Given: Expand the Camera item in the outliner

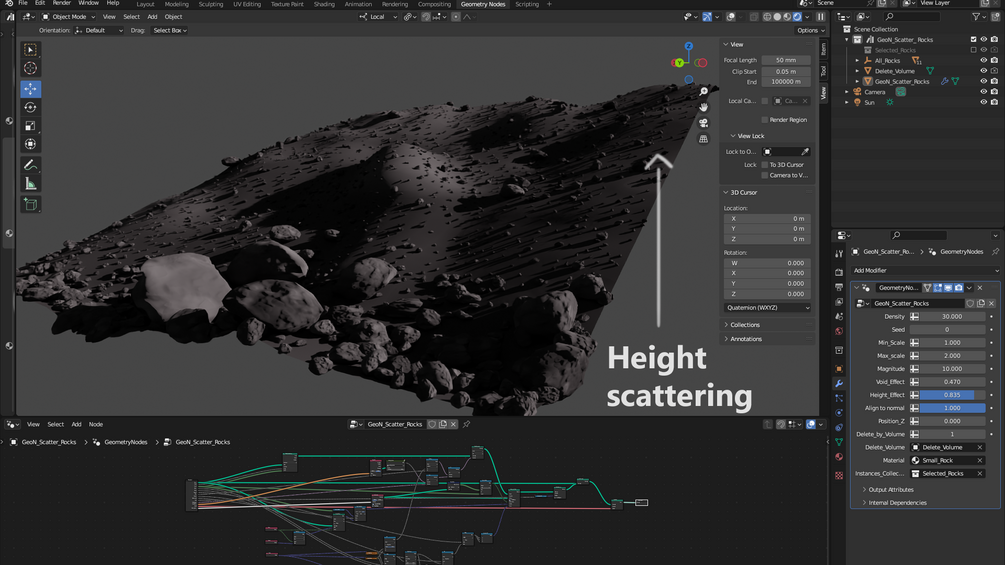Looking at the screenshot, I should 848,92.
